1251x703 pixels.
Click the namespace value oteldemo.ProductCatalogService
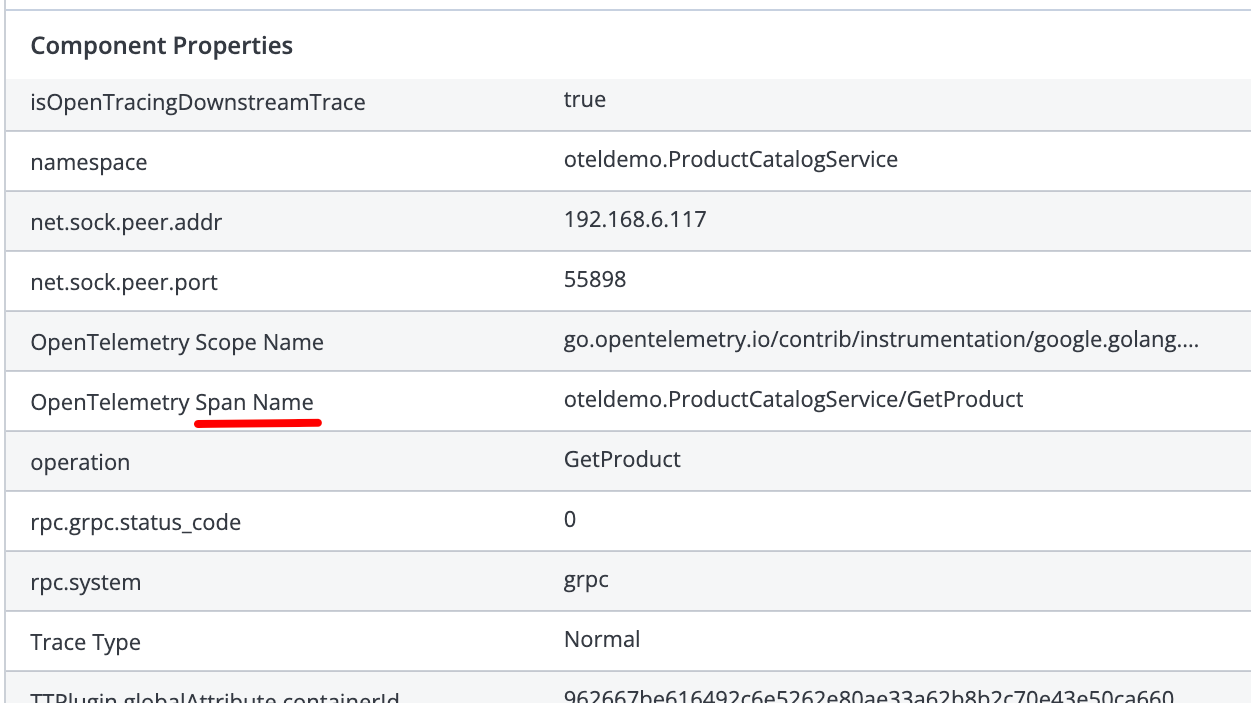tap(731, 159)
